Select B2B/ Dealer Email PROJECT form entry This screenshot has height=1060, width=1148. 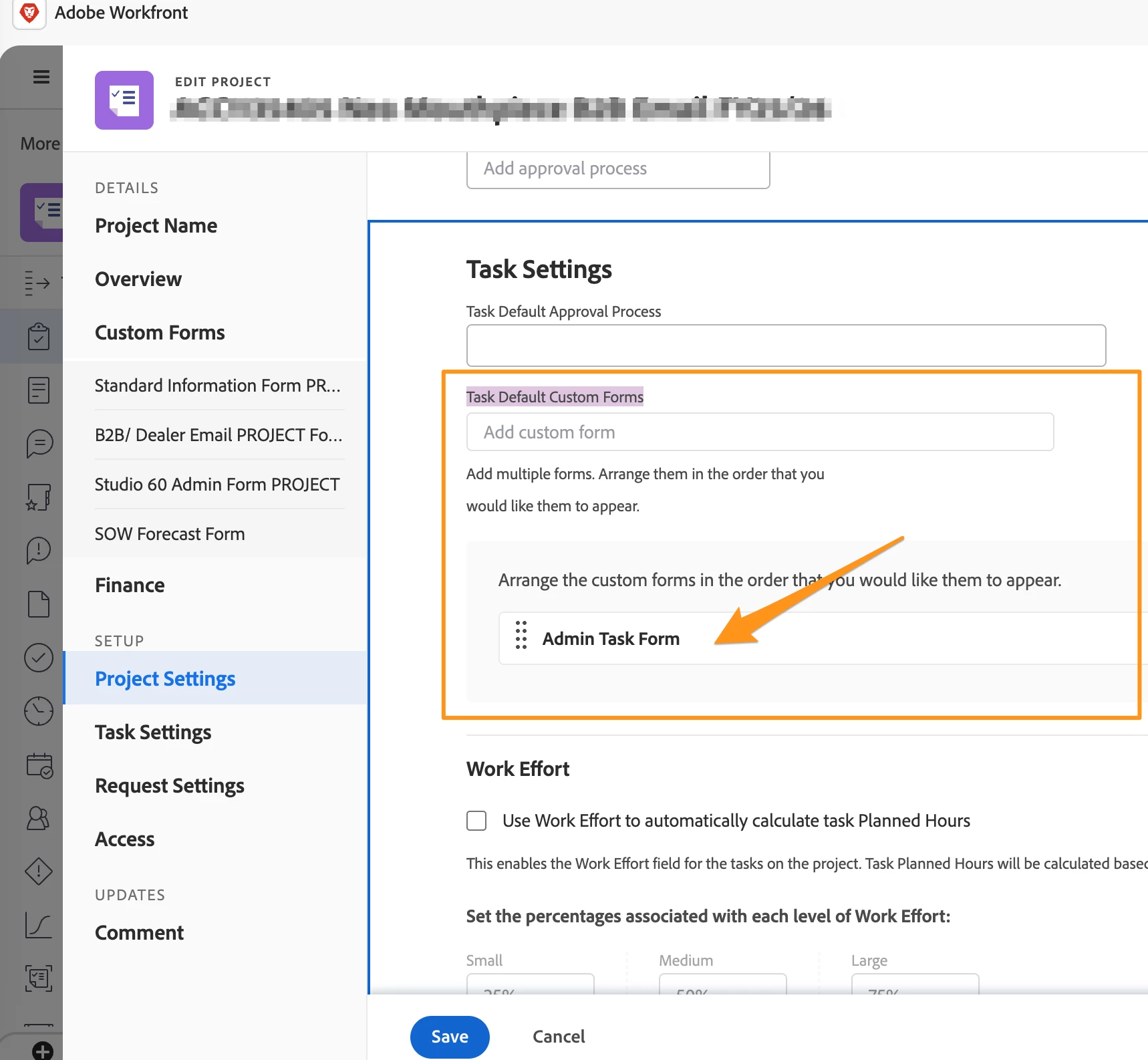219,435
